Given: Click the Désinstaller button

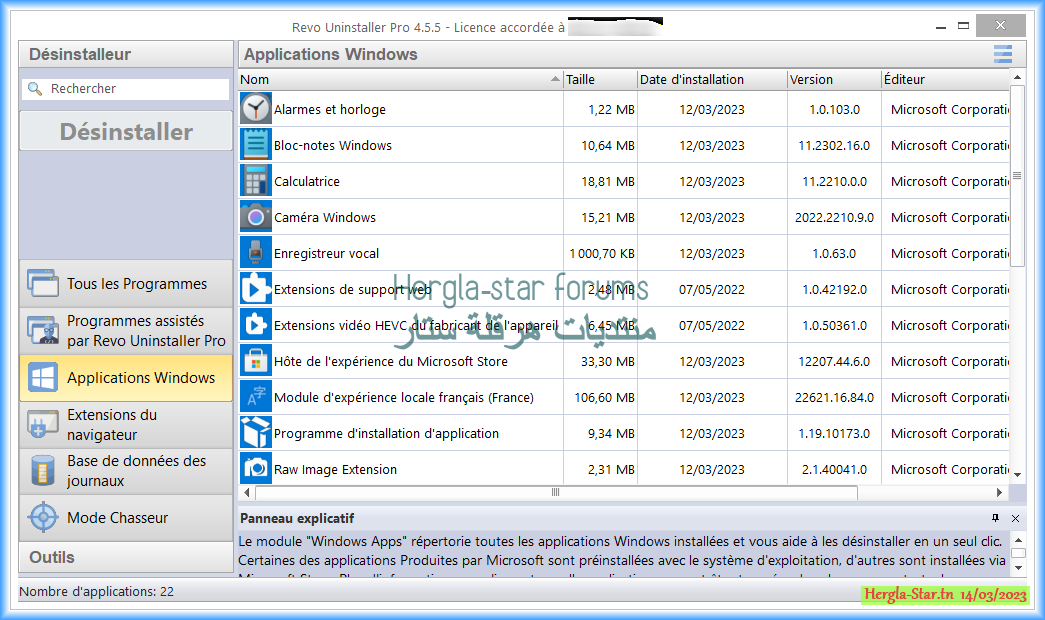Looking at the screenshot, I should click(x=126, y=131).
